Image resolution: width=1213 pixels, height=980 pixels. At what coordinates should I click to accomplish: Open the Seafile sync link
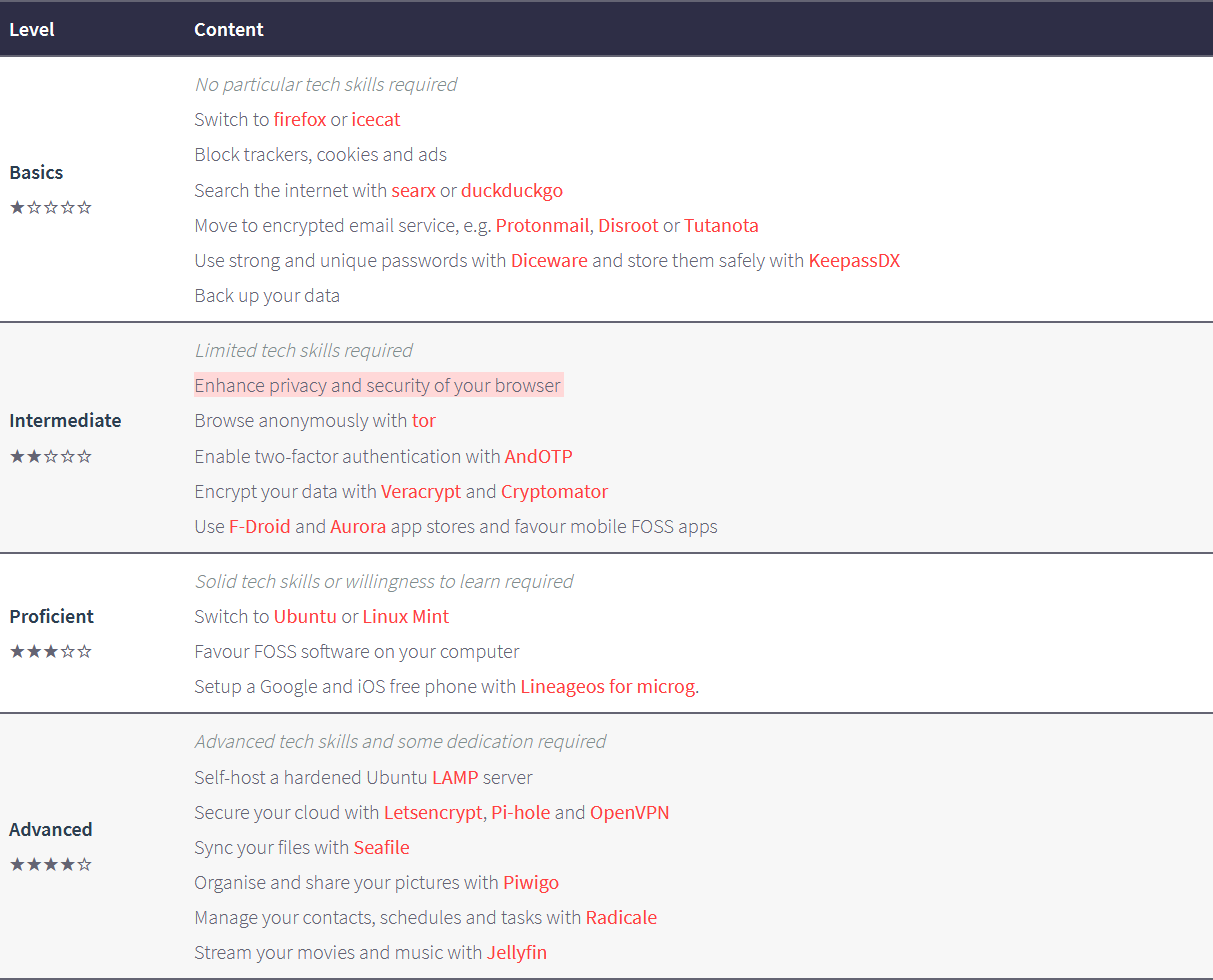tap(382, 847)
